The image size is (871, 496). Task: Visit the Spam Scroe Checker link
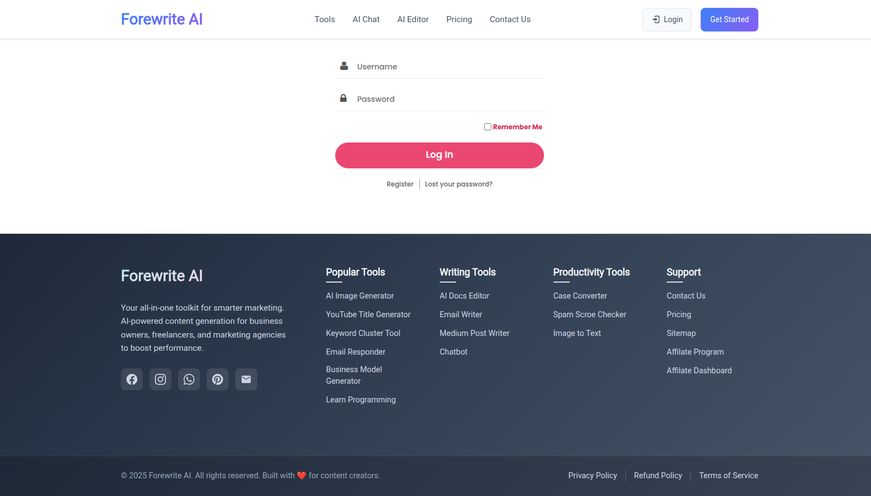(x=589, y=314)
